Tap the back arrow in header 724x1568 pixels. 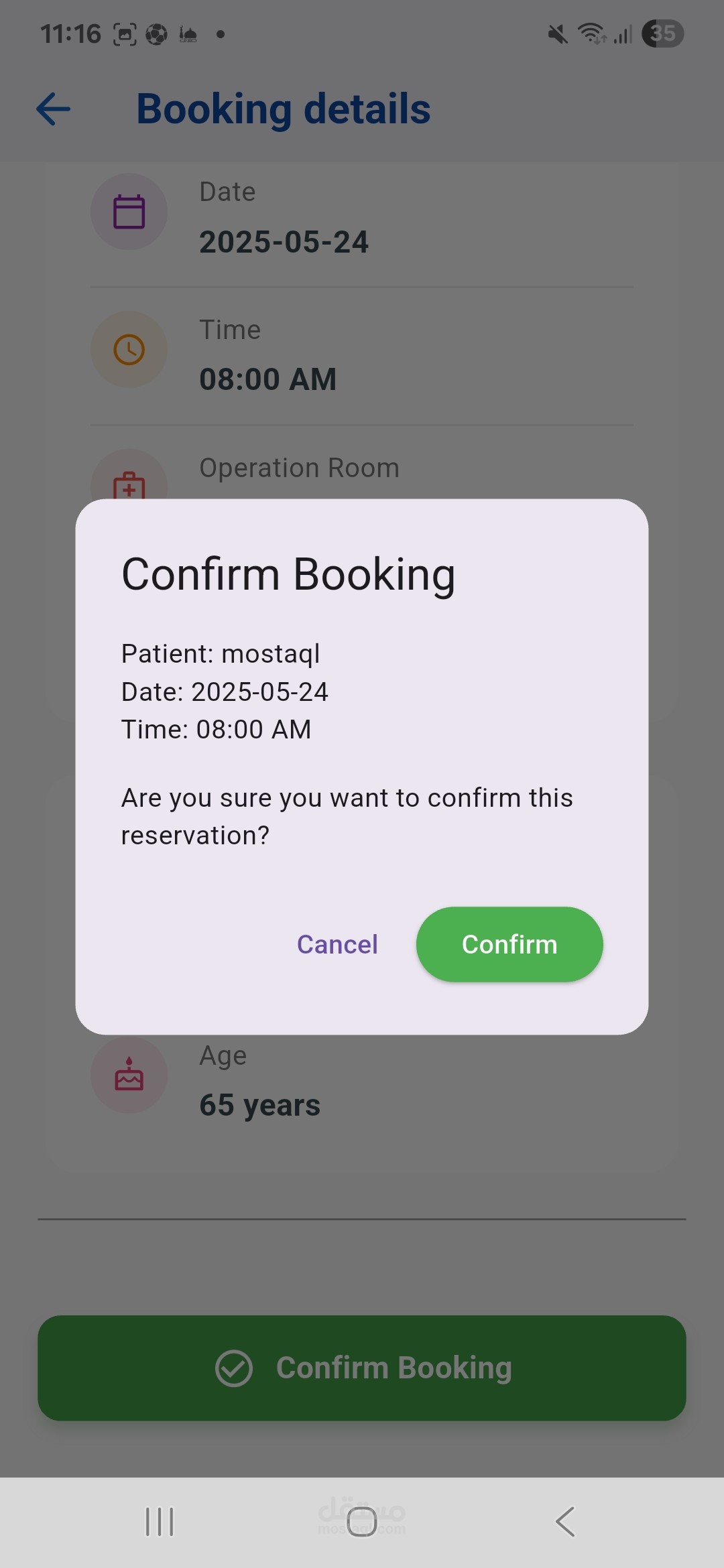[x=54, y=109]
